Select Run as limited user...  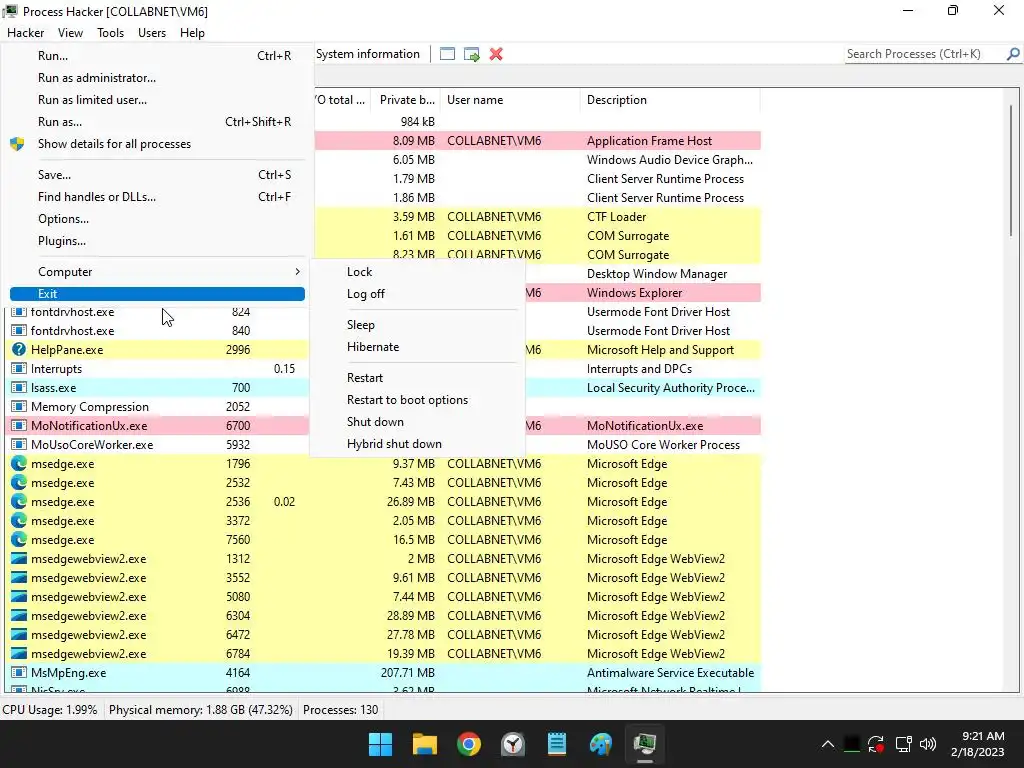[x=157, y=100]
